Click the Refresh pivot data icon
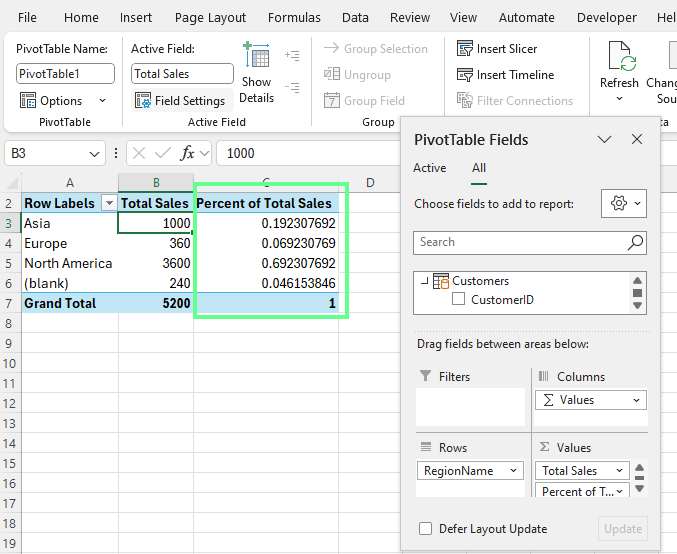Viewport: 677px width, 554px height. click(x=619, y=60)
